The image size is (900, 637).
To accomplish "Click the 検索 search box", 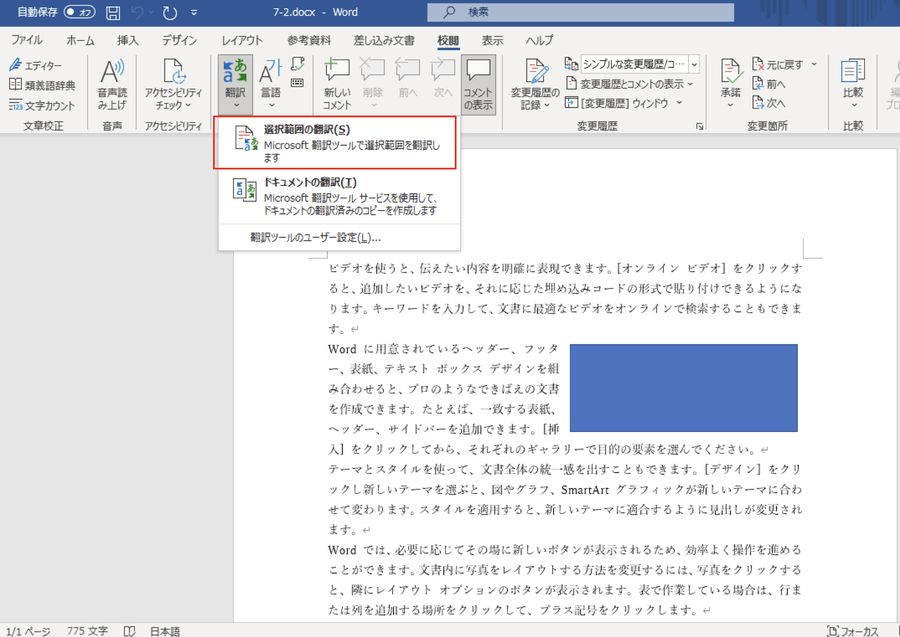I will tap(560, 13).
